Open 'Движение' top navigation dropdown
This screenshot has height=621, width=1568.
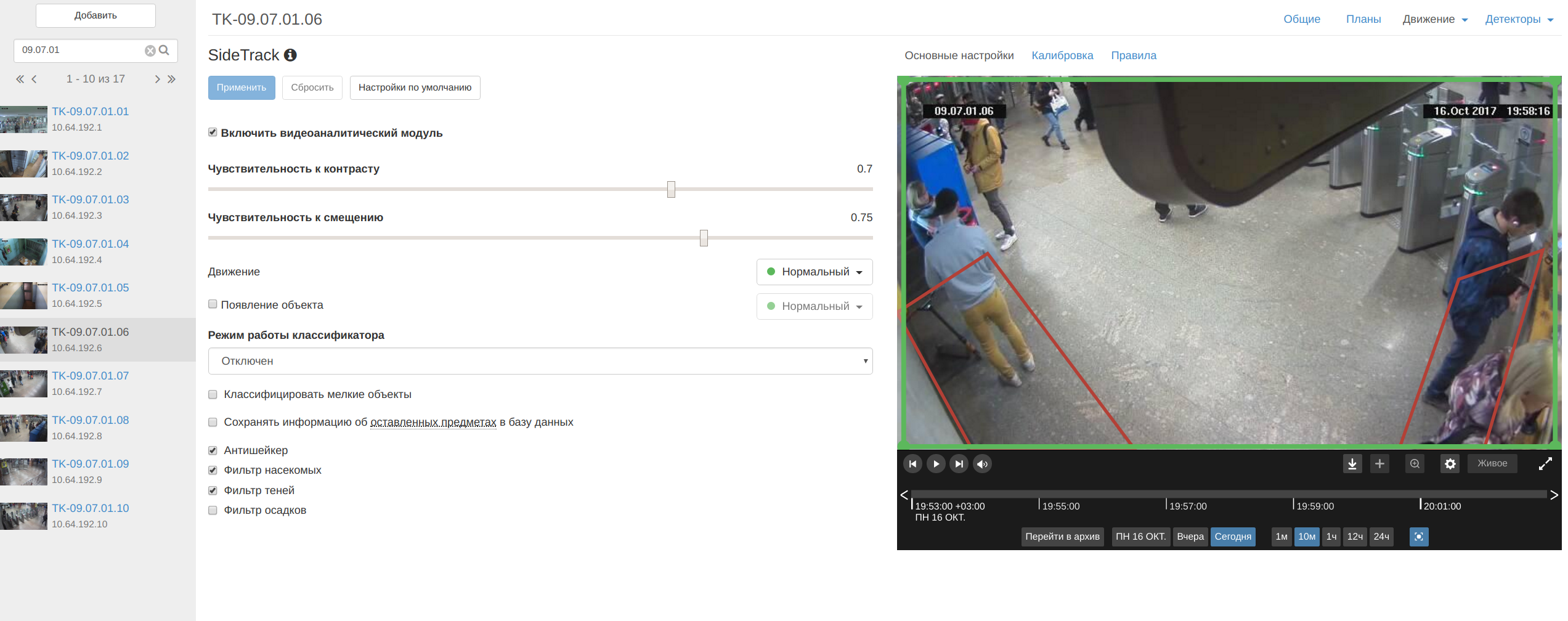click(1435, 19)
